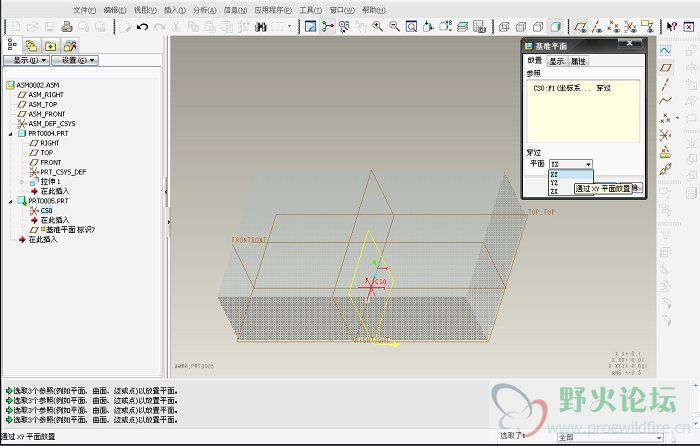Open the folder browser navigator tab
Image resolution: width=700 pixels, height=446 pixels.
[x=32, y=45]
